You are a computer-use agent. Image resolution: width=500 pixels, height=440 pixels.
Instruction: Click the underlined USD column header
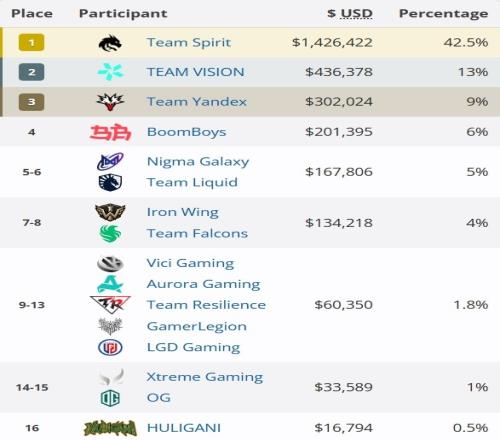[x=356, y=14]
